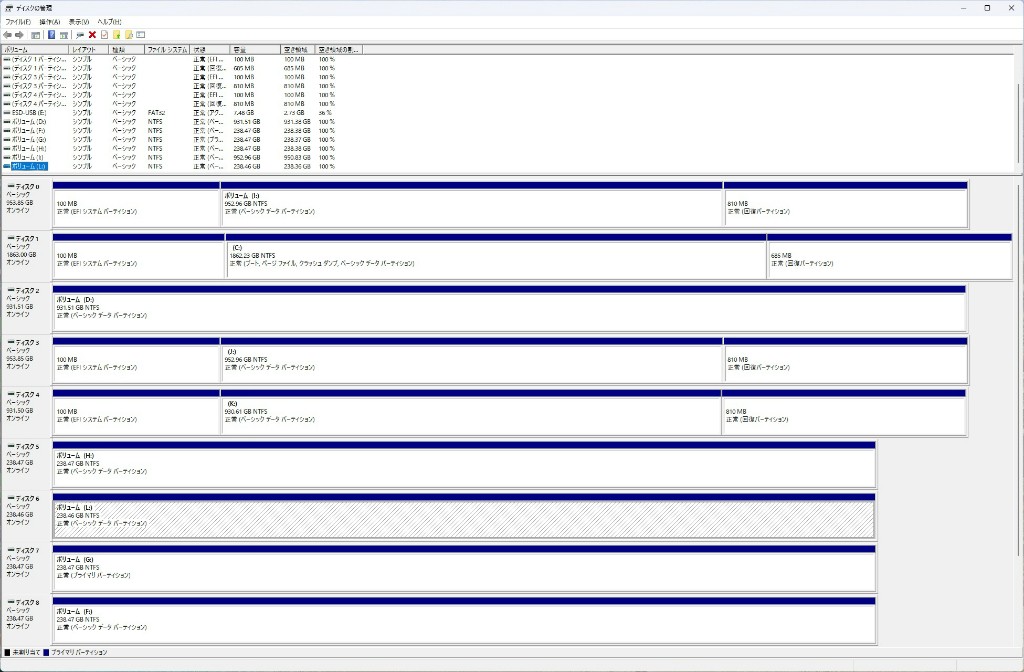Screen dimensions: 1024x672
Task: Select the (J:) 952.96 GB partition on Disk 3
Action: coord(472,360)
